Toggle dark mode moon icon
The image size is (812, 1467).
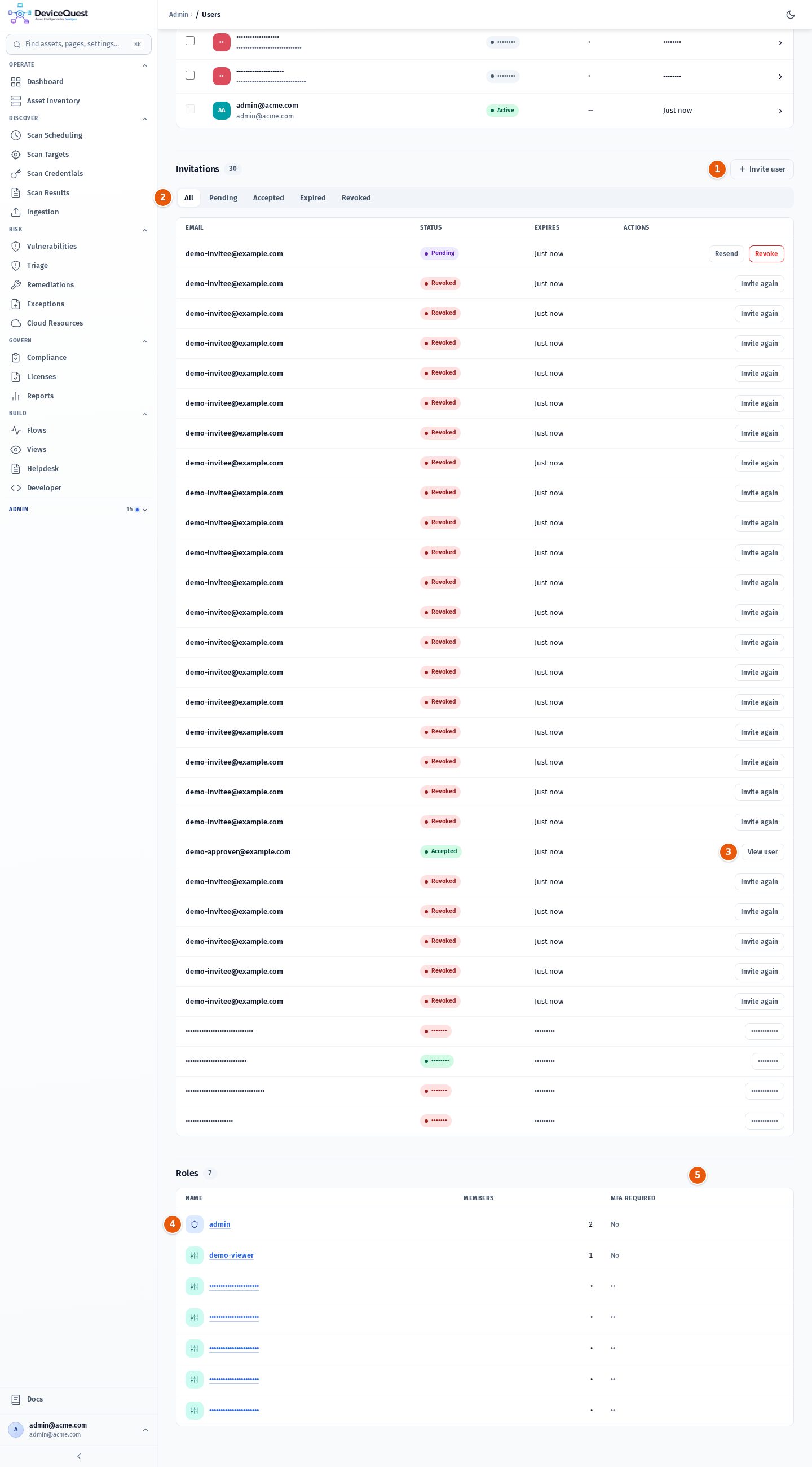(790, 14)
